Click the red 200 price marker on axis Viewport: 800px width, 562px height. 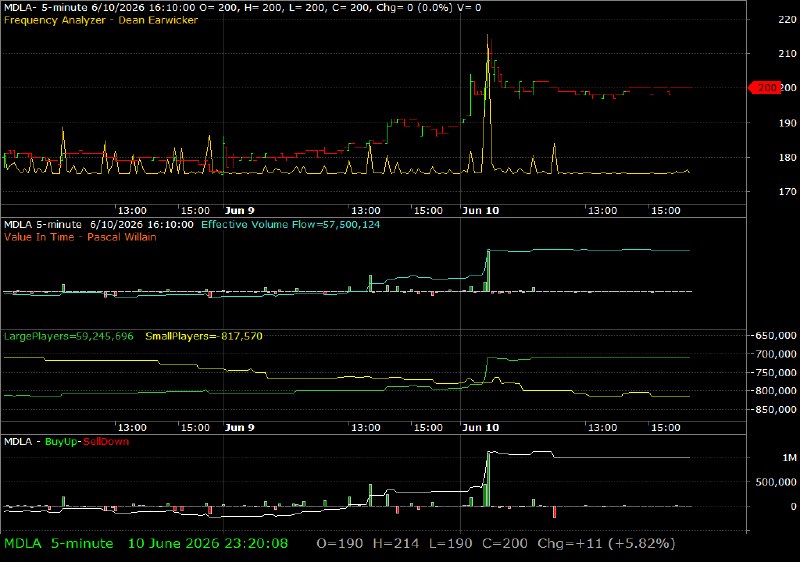(x=764, y=88)
